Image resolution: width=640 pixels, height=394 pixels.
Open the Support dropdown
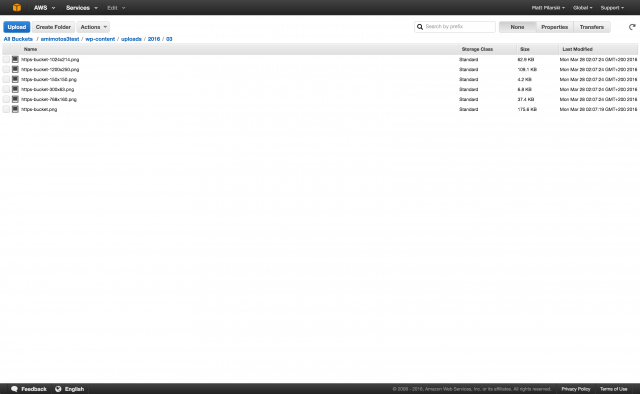(612, 8)
